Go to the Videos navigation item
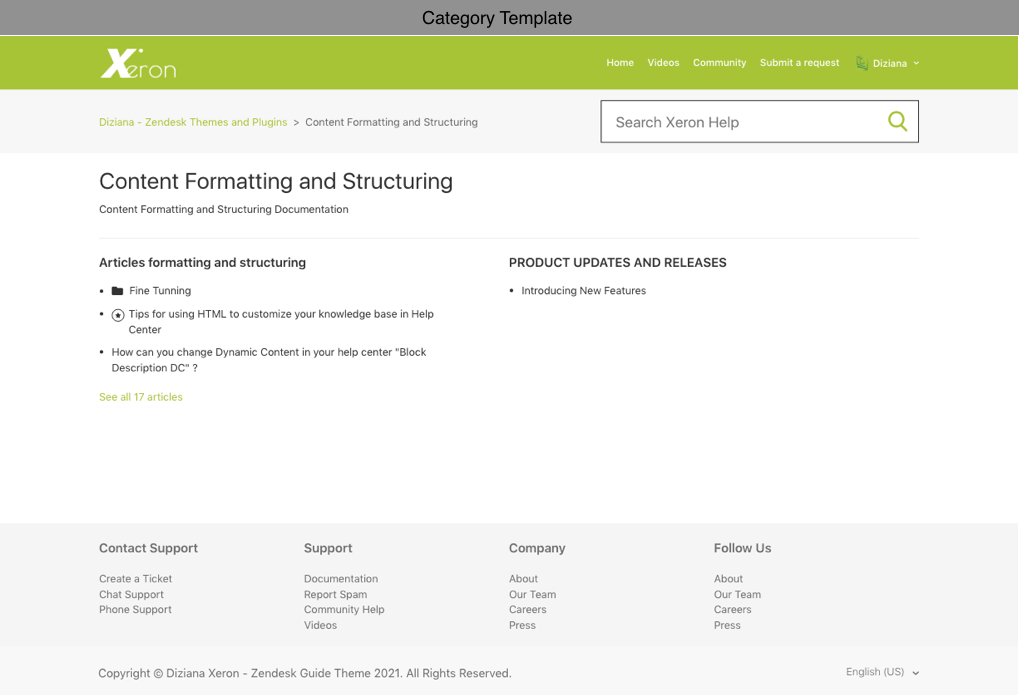This screenshot has height=695, width=1019. (663, 63)
